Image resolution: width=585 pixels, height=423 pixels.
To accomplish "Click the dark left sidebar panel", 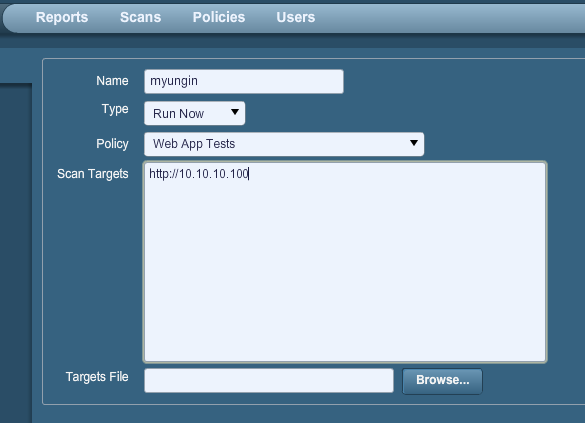I will 16,253.
